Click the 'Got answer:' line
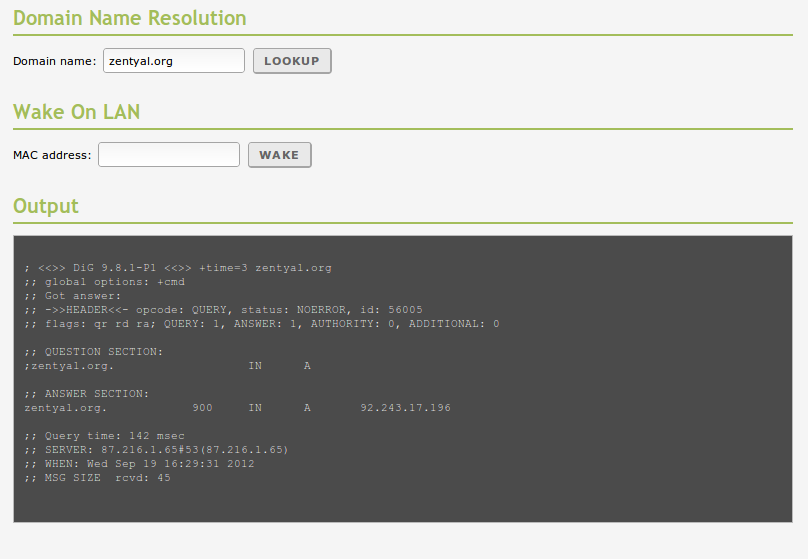This screenshot has height=559, width=808. 73,296
